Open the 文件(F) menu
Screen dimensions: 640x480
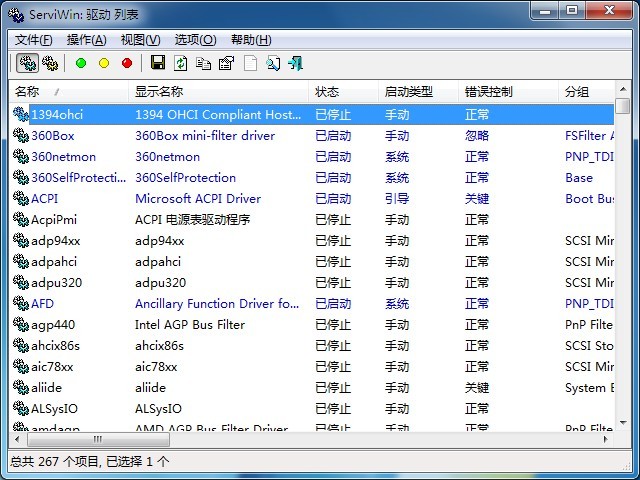point(34,40)
